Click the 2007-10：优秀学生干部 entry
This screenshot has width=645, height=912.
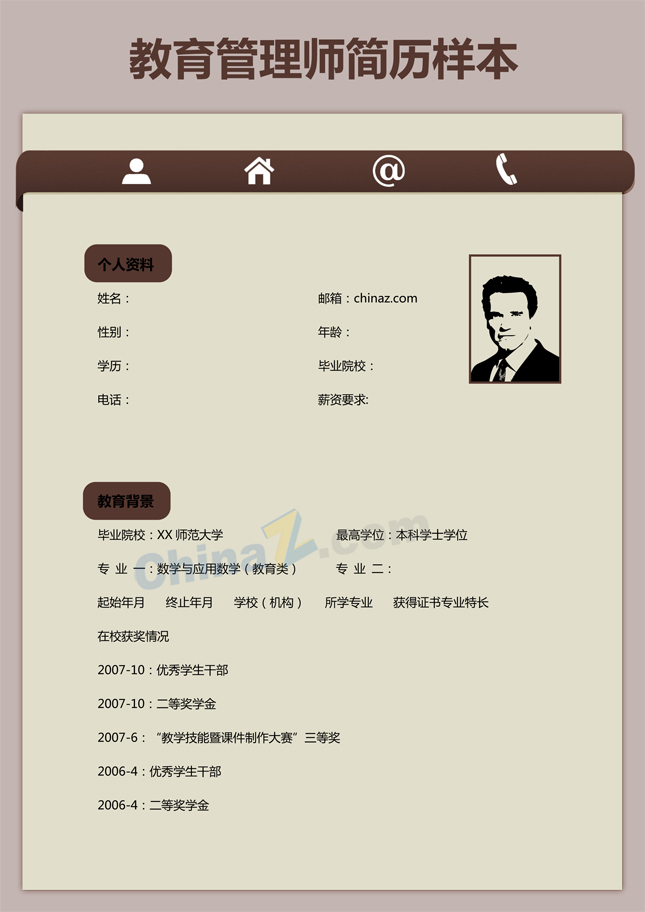pos(163,670)
